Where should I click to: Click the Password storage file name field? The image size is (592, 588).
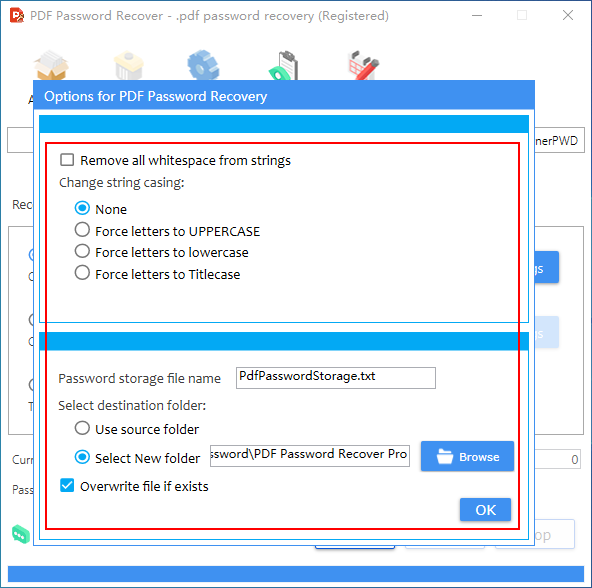[336, 378]
